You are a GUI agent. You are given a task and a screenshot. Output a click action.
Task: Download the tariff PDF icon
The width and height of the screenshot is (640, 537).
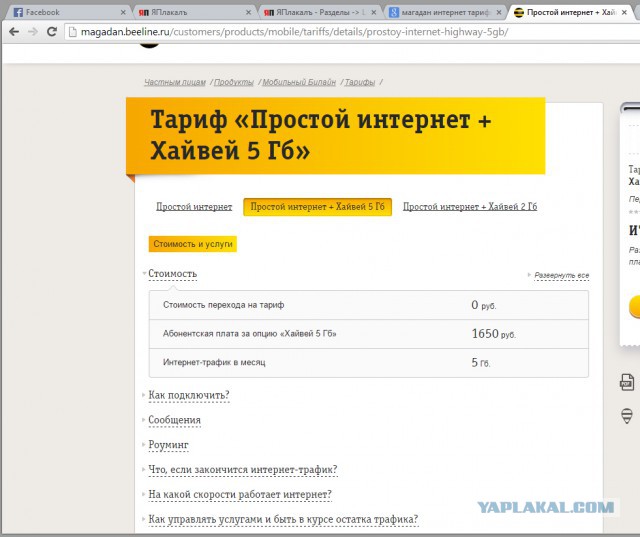tap(627, 382)
